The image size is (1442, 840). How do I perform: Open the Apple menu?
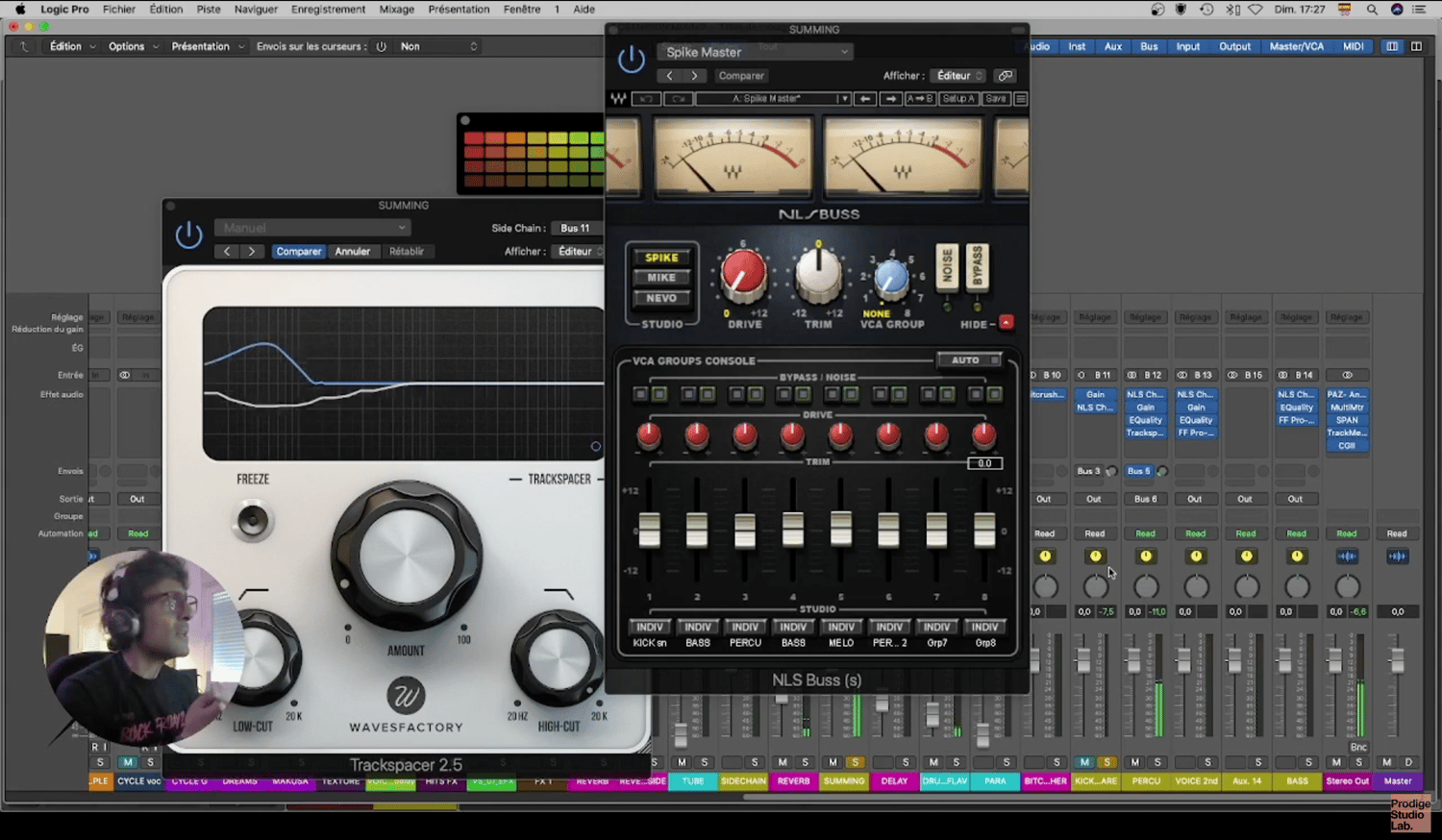click(x=20, y=10)
